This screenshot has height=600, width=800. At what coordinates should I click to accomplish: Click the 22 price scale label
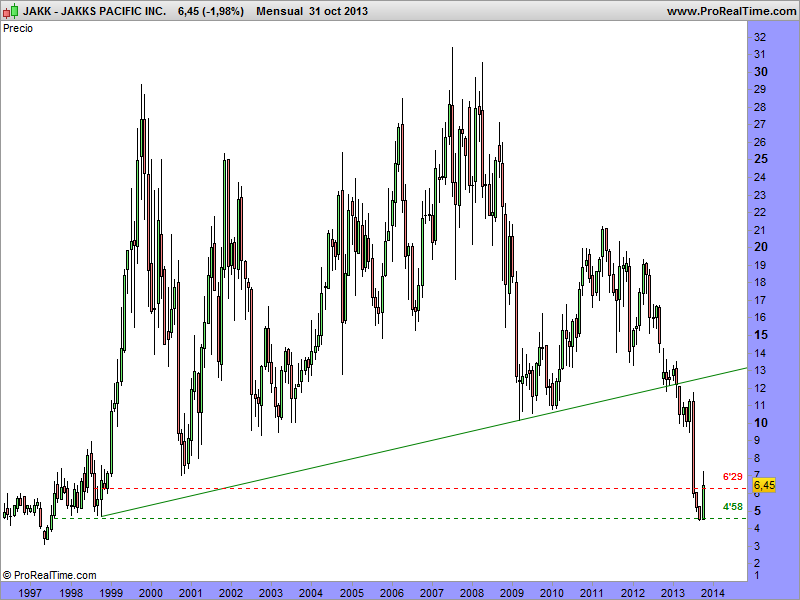pyautogui.click(x=760, y=212)
